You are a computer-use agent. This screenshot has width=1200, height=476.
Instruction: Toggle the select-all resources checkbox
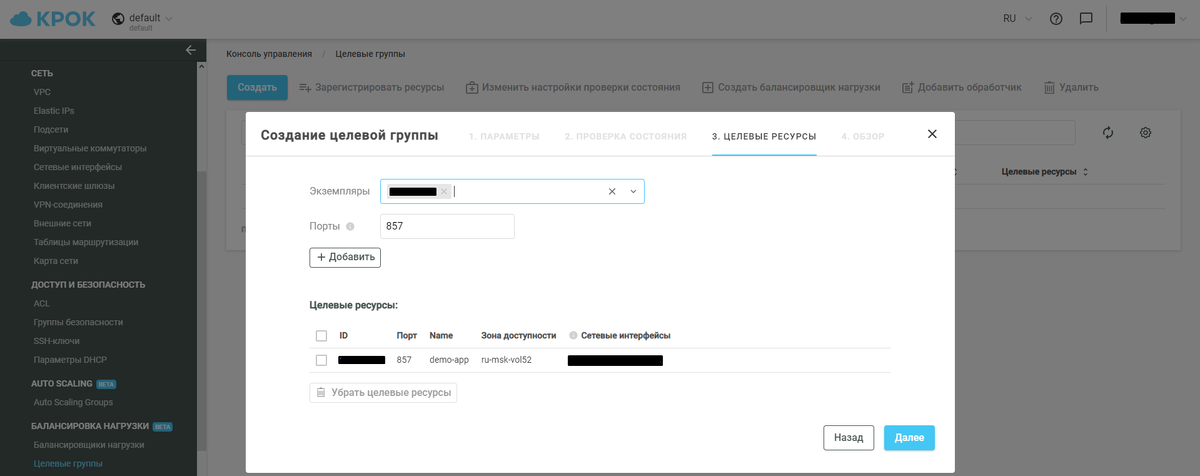(321, 336)
